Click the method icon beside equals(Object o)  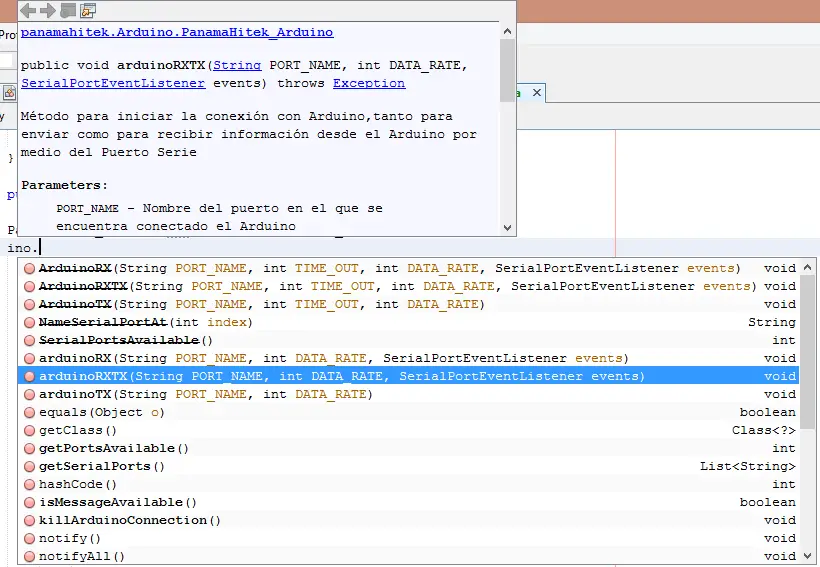pyautogui.click(x=29, y=412)
